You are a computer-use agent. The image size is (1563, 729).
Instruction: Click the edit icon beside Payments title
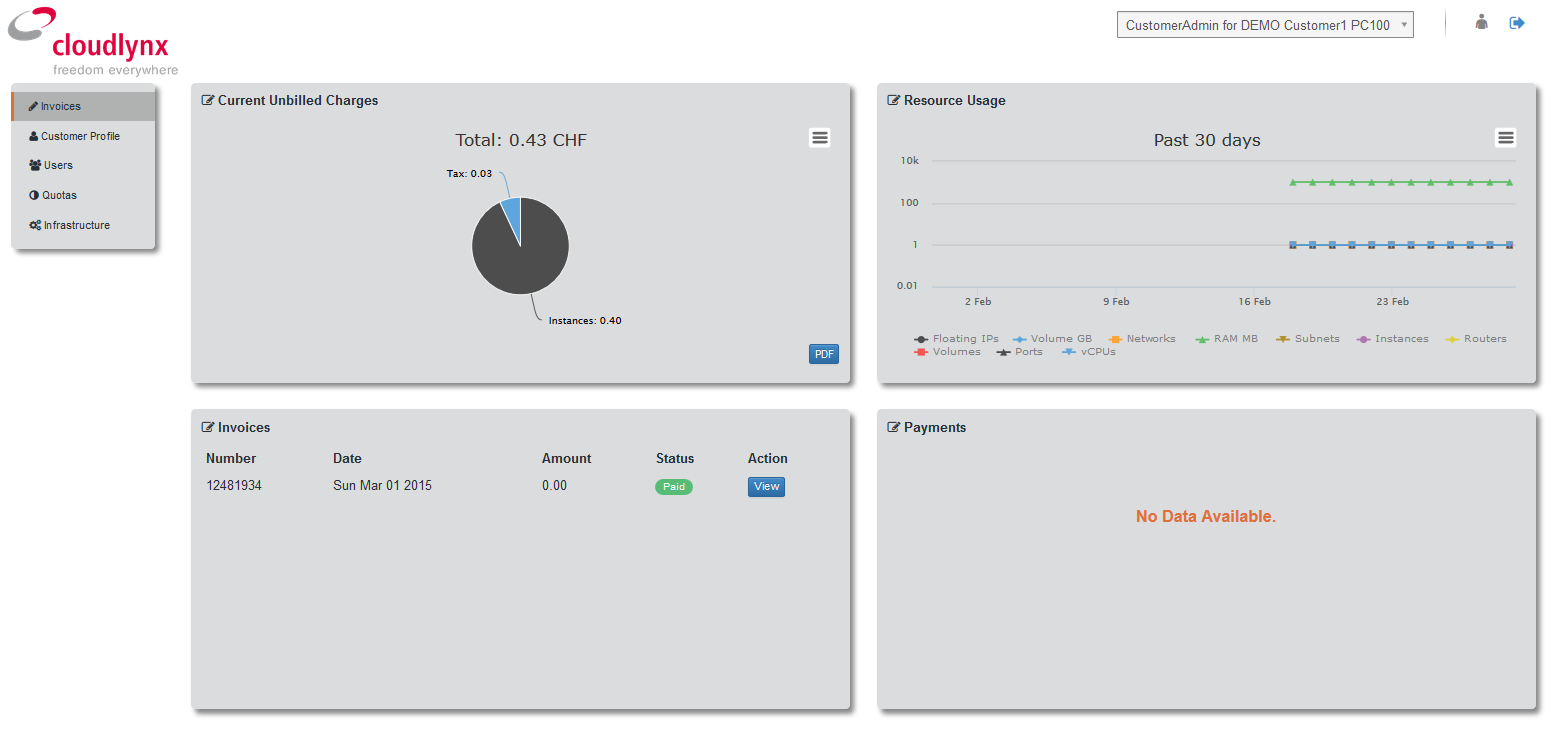click(x=894, y=427)
